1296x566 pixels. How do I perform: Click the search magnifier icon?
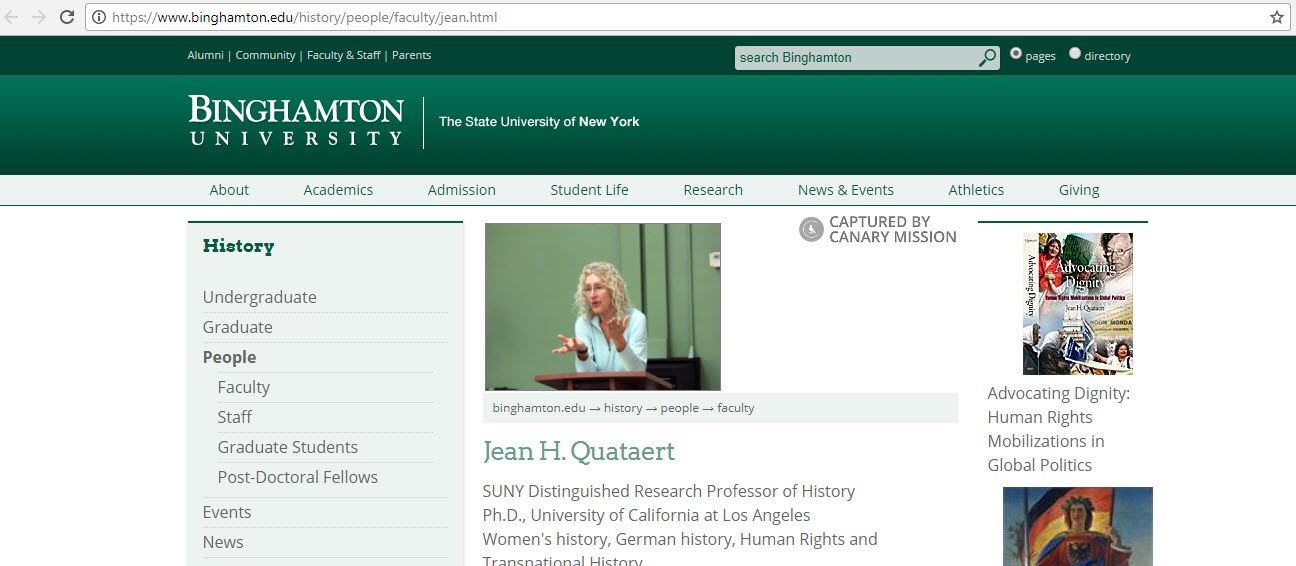(987, 58)
